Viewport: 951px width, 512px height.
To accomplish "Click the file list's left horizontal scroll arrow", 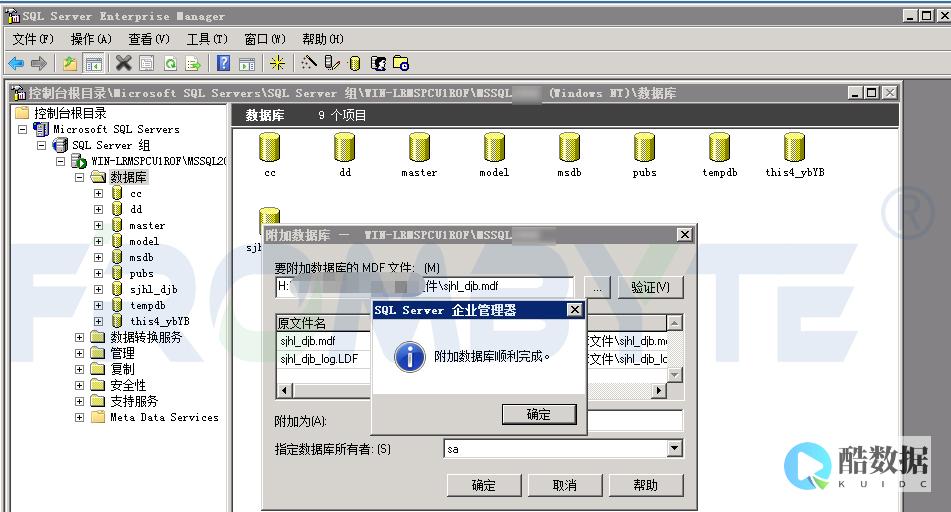I will tap(284, 391).
